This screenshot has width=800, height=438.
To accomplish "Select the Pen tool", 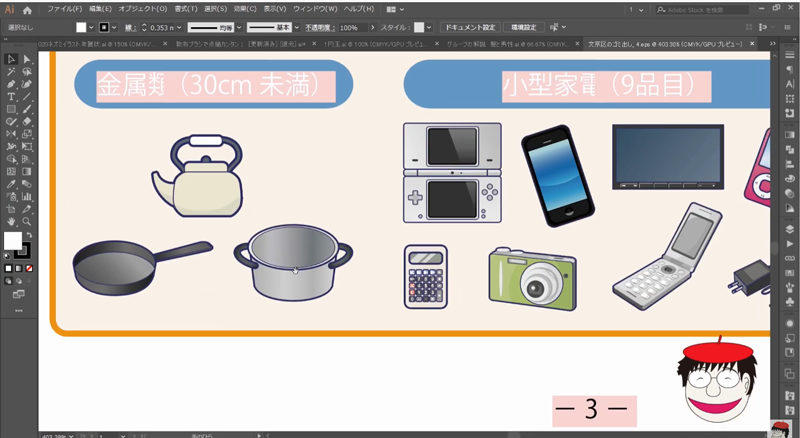I will 11,84.
